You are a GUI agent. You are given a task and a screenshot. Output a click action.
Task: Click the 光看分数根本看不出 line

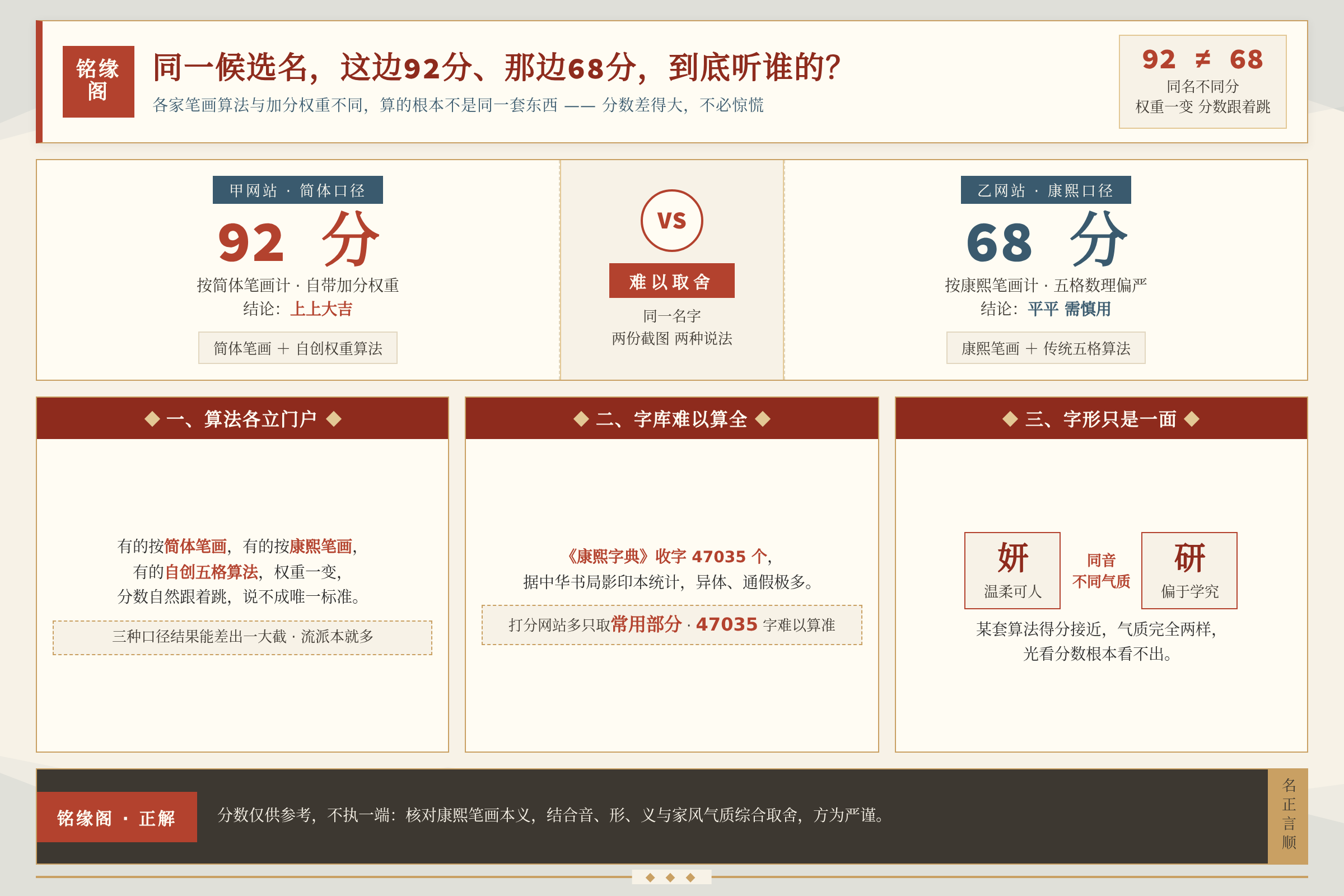pyautogui.click(x=1097, y=654)
